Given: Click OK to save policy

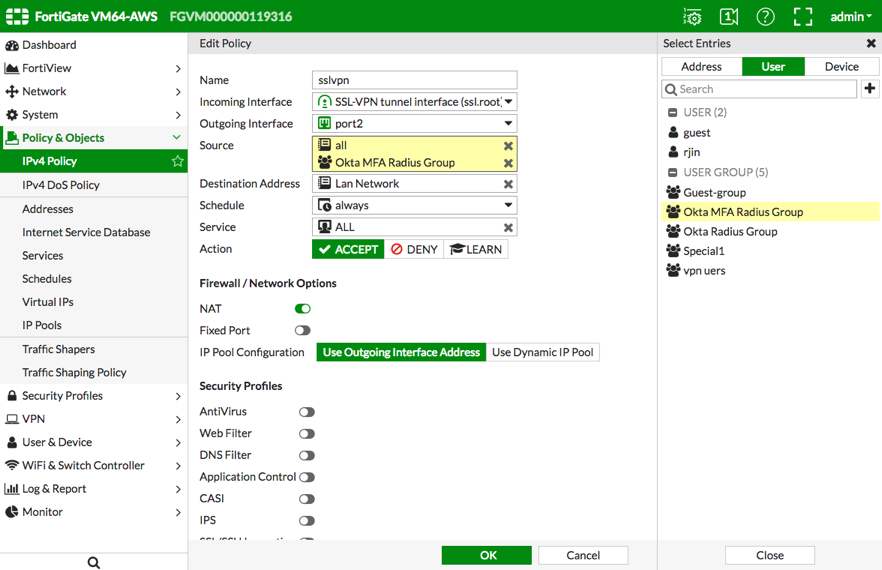Looking at the screenshot, I should pos(487,555).
